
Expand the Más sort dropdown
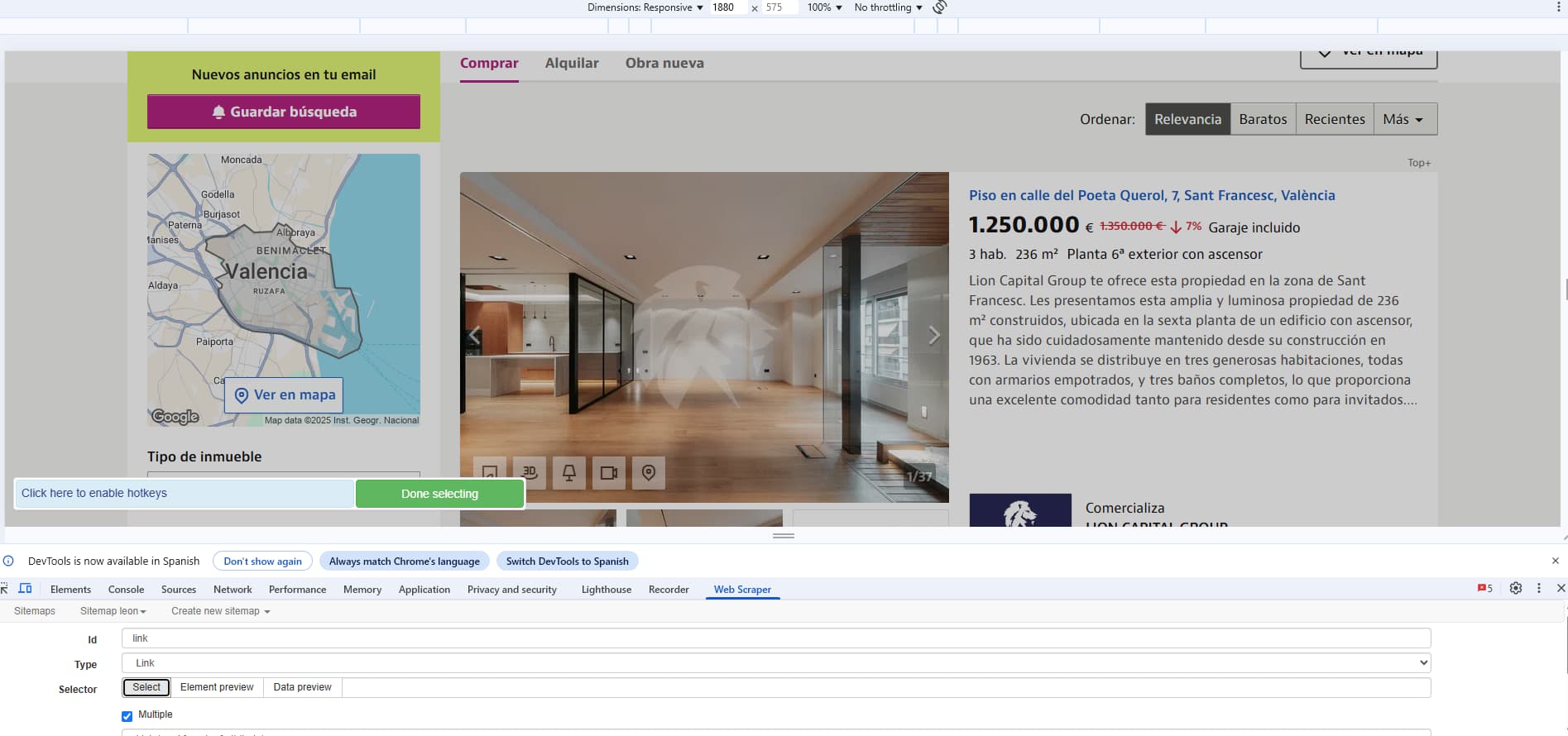point(1404,119)
